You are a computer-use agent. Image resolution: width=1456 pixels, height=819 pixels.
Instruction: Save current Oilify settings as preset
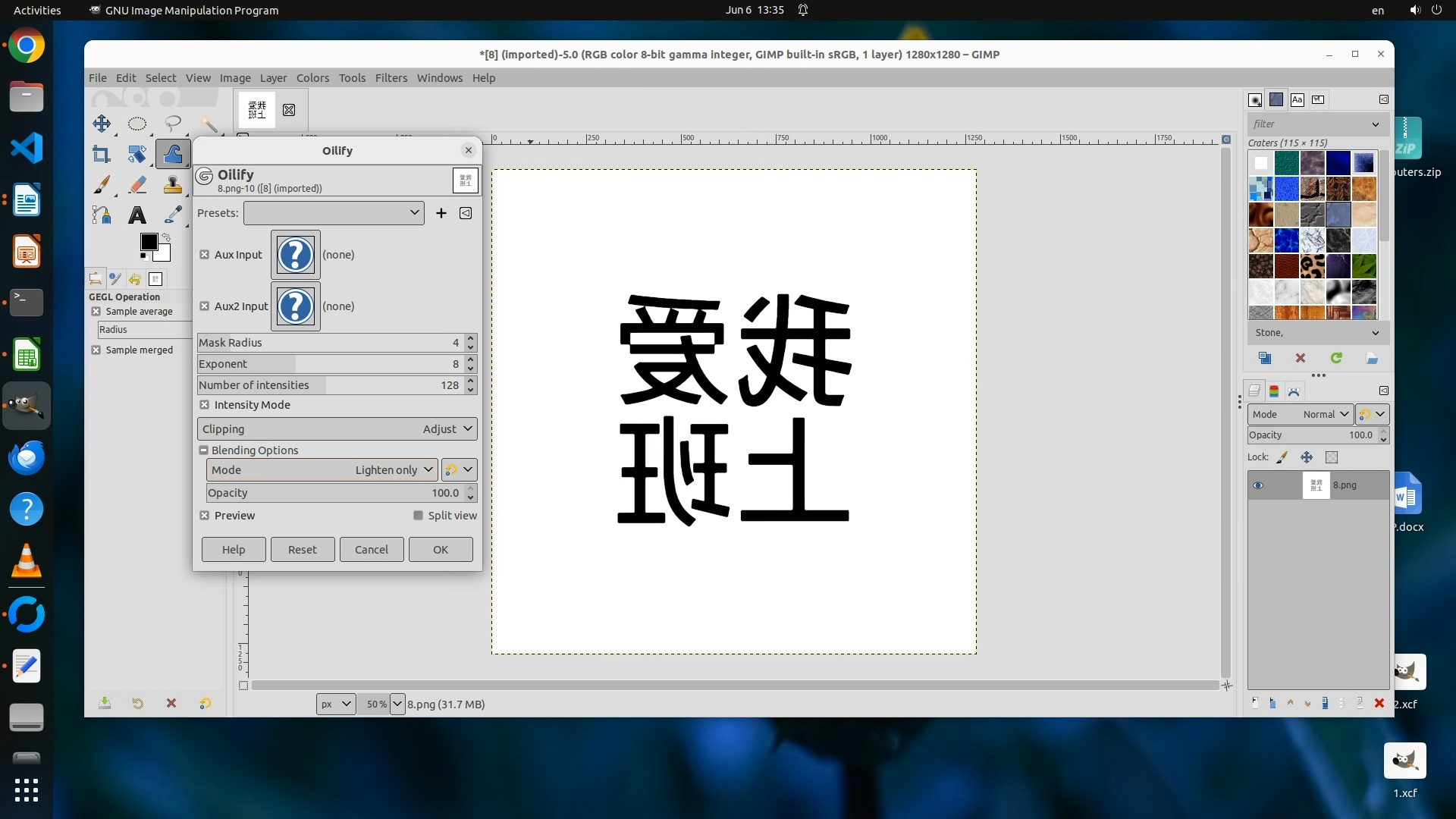tap(441, 213)
